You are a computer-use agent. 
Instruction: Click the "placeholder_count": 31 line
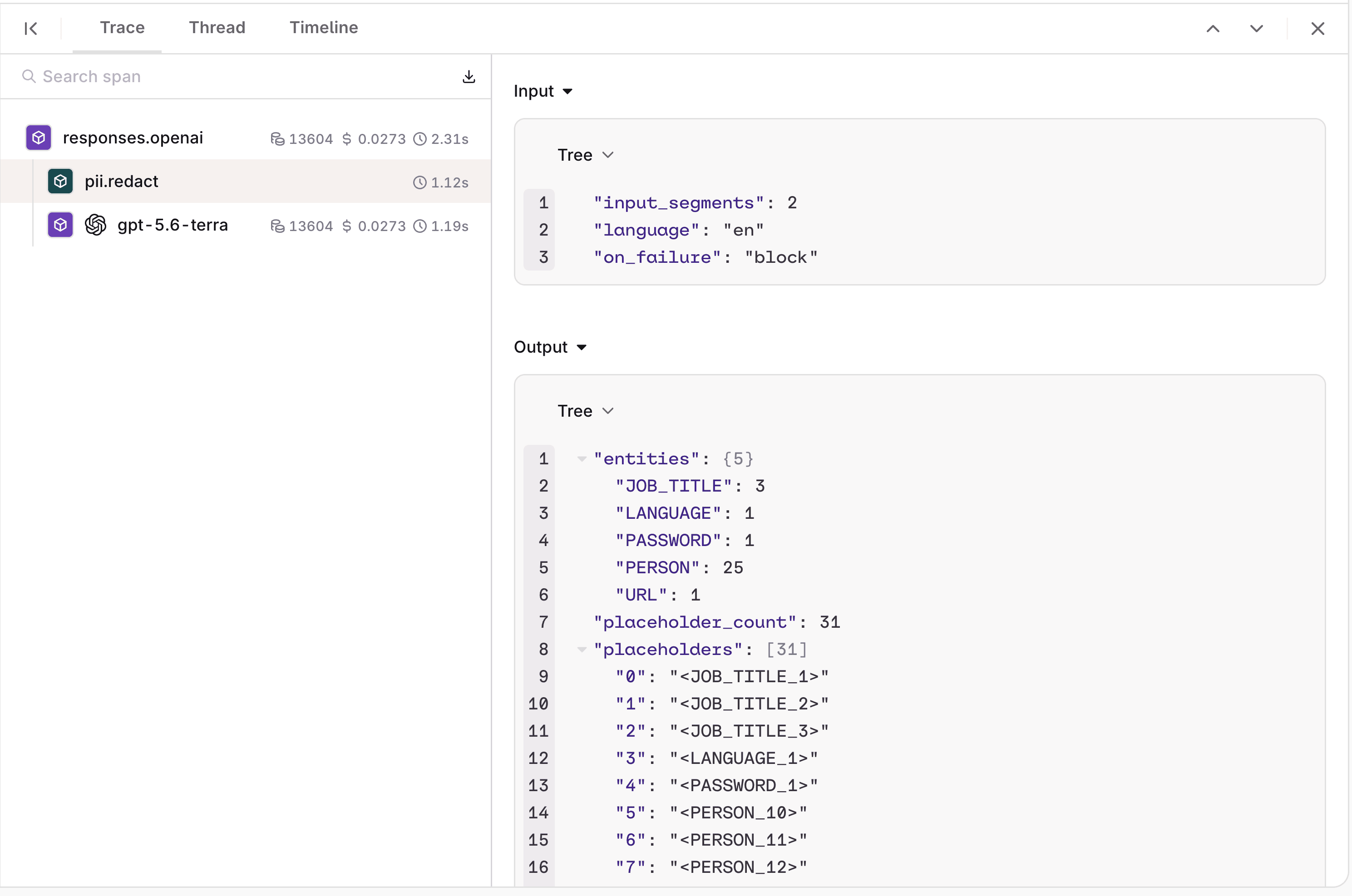click(x=716, y=622)
